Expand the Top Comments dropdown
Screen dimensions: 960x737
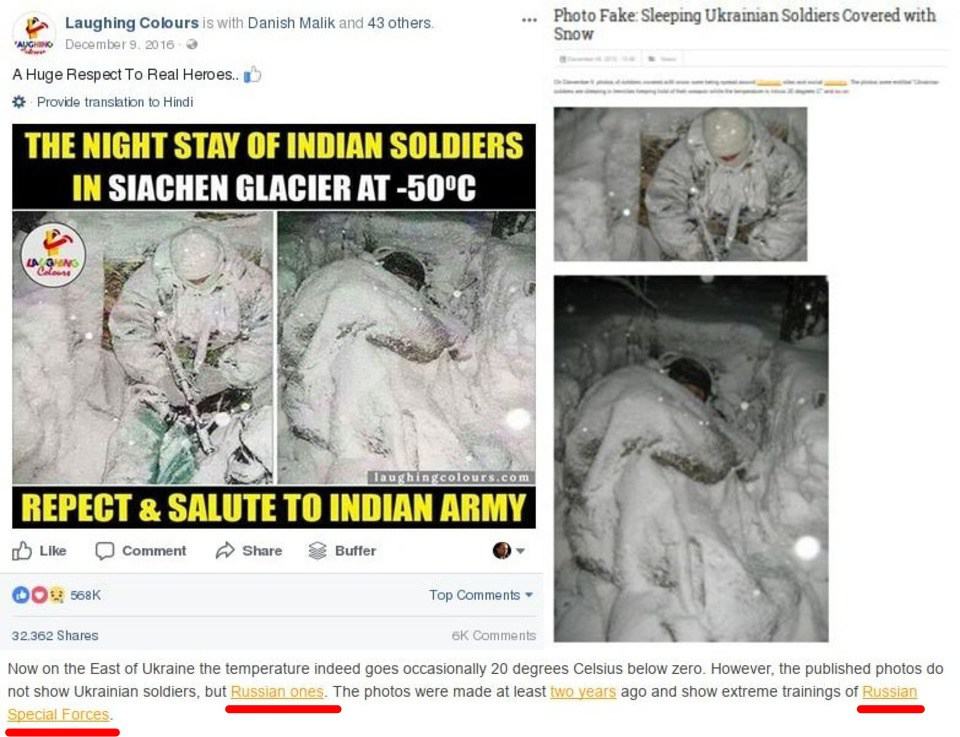click(x=481, y=595)
